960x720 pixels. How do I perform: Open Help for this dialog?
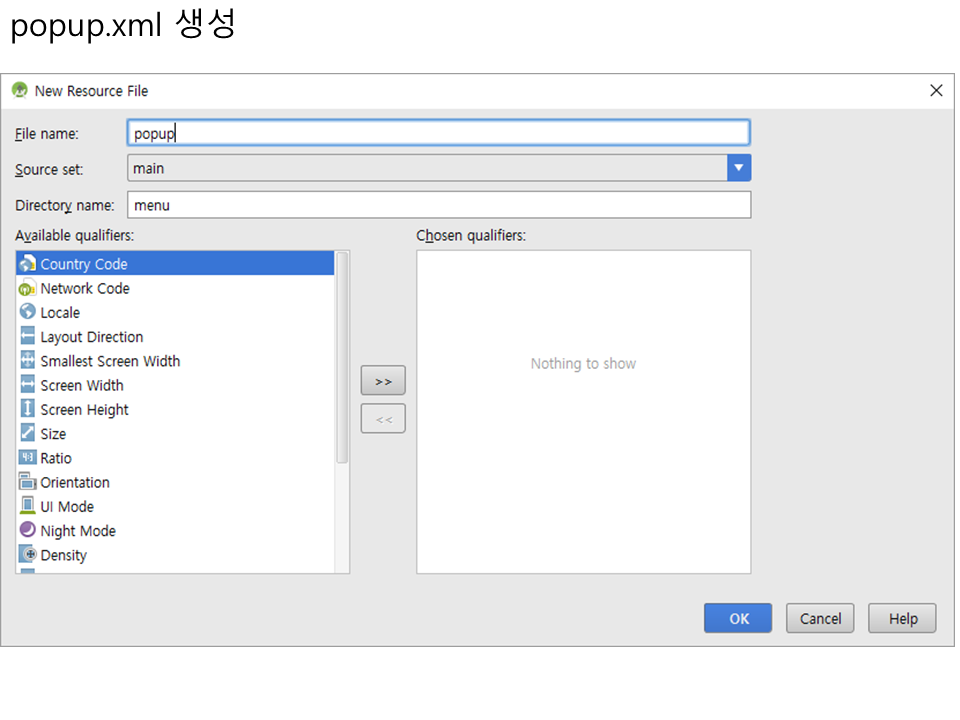(x=902, y=618)
